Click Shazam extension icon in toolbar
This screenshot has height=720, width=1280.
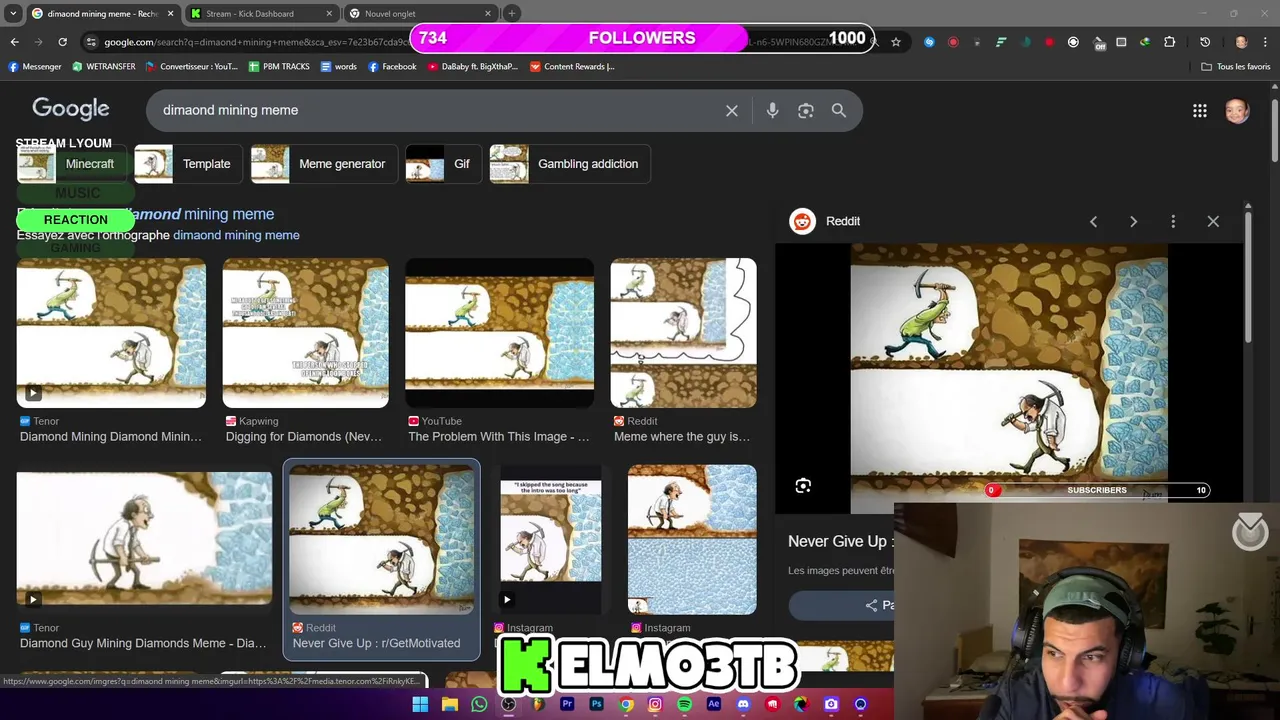pos(929,42)
